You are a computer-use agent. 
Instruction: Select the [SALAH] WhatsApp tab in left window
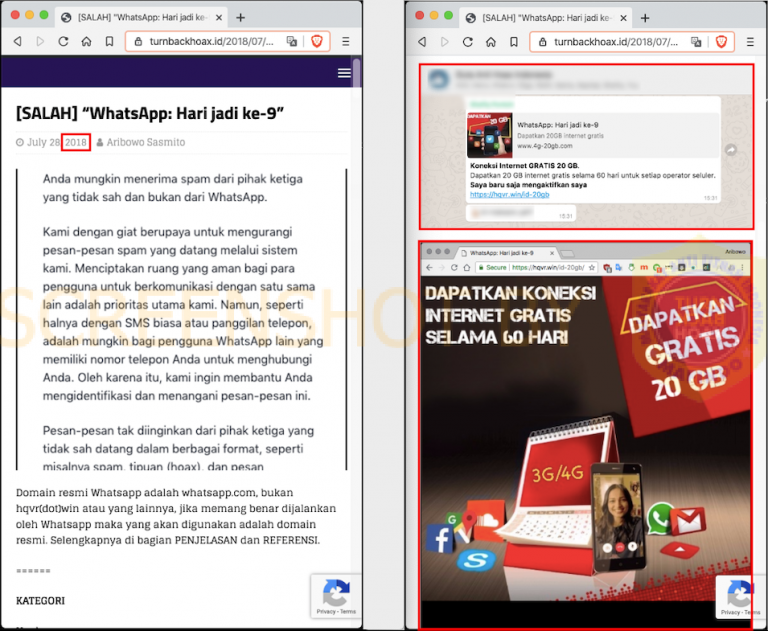click(x=141, y=18)
